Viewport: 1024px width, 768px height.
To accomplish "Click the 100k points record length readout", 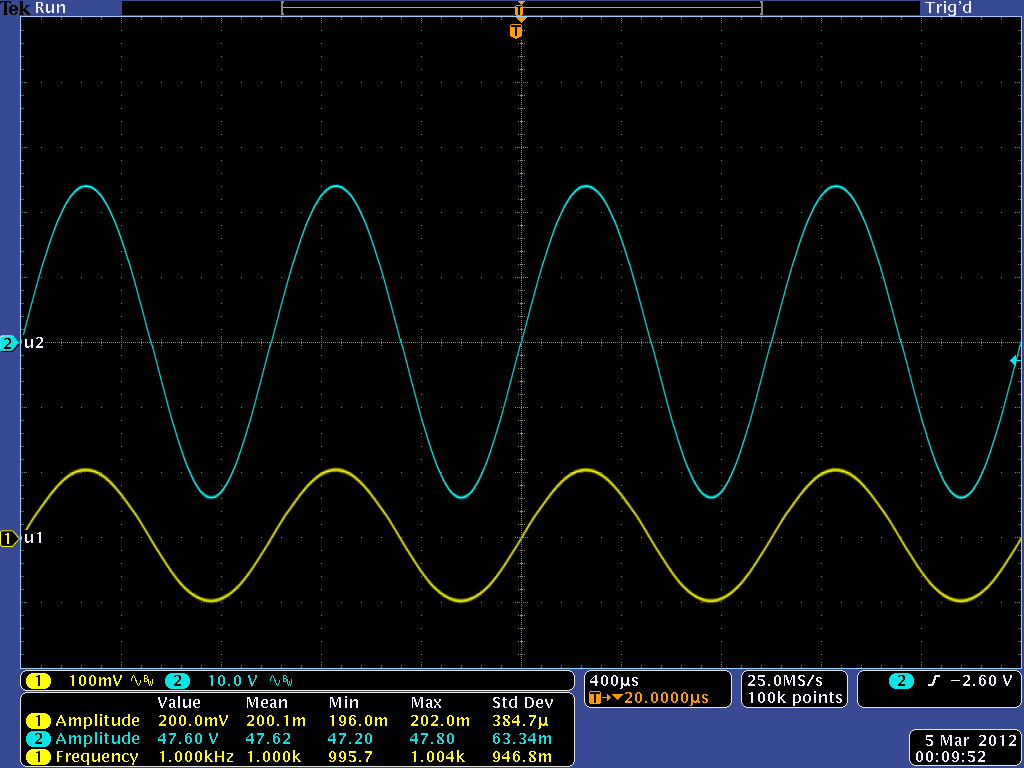I will coord(795,698).
